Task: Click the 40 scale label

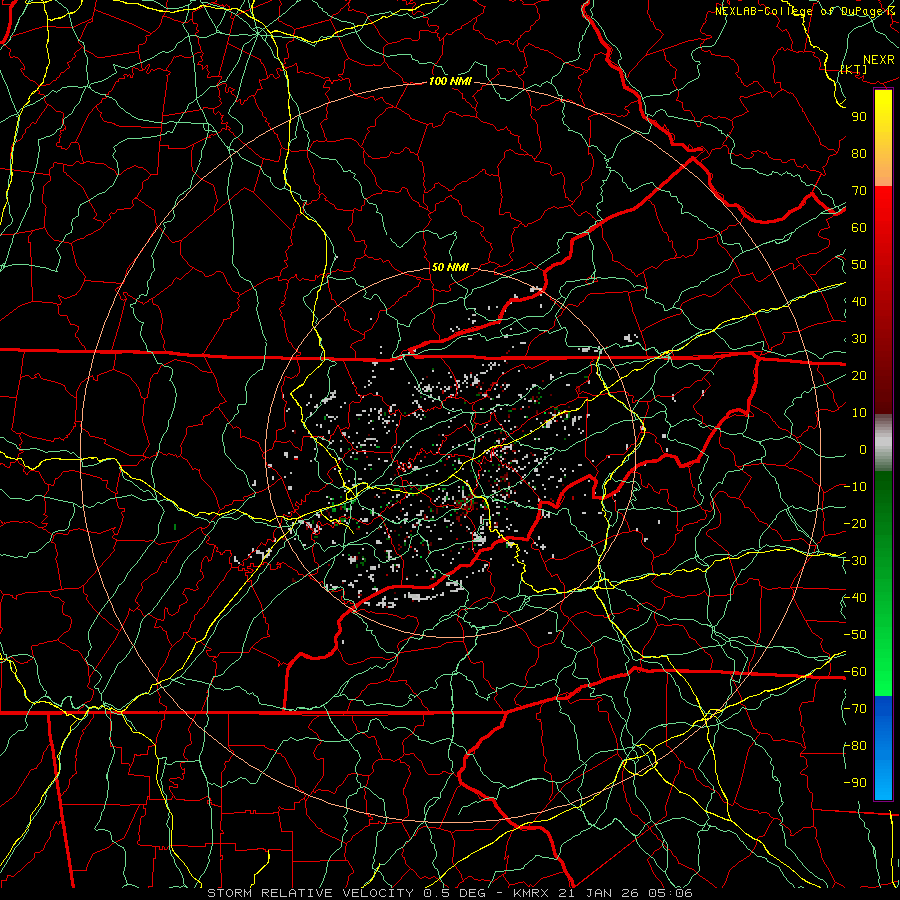Action: (859, 301)
